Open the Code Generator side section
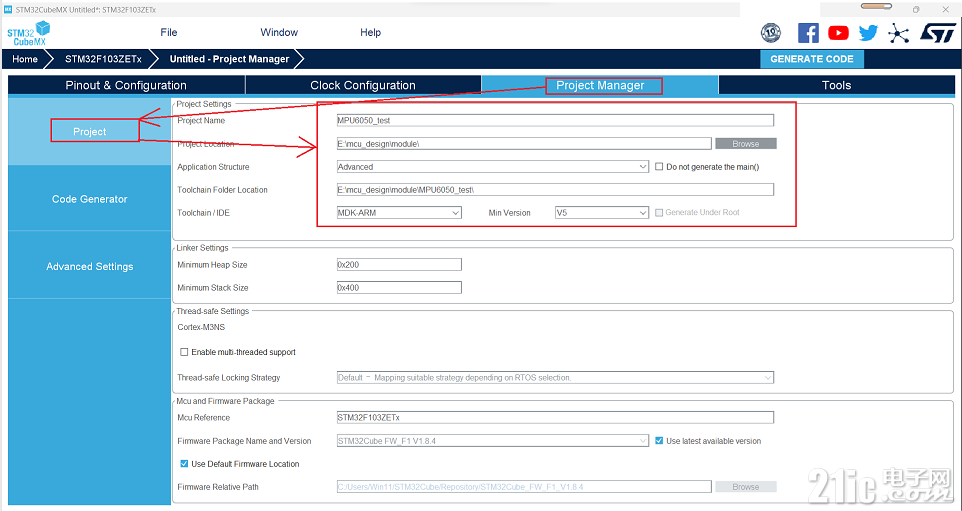Viewport: 962px width, 511px height. click(x=90, y=199)
